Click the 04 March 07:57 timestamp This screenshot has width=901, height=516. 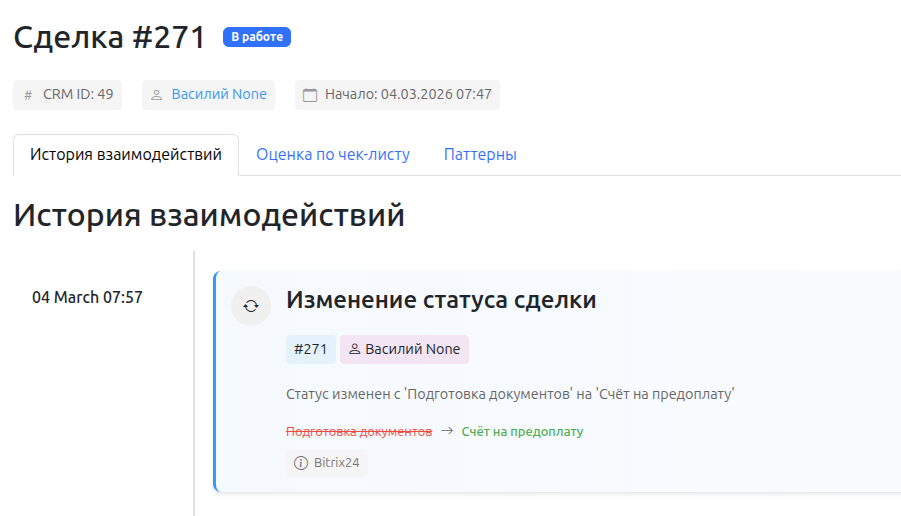pyautogui.click(x=87, y=298)
